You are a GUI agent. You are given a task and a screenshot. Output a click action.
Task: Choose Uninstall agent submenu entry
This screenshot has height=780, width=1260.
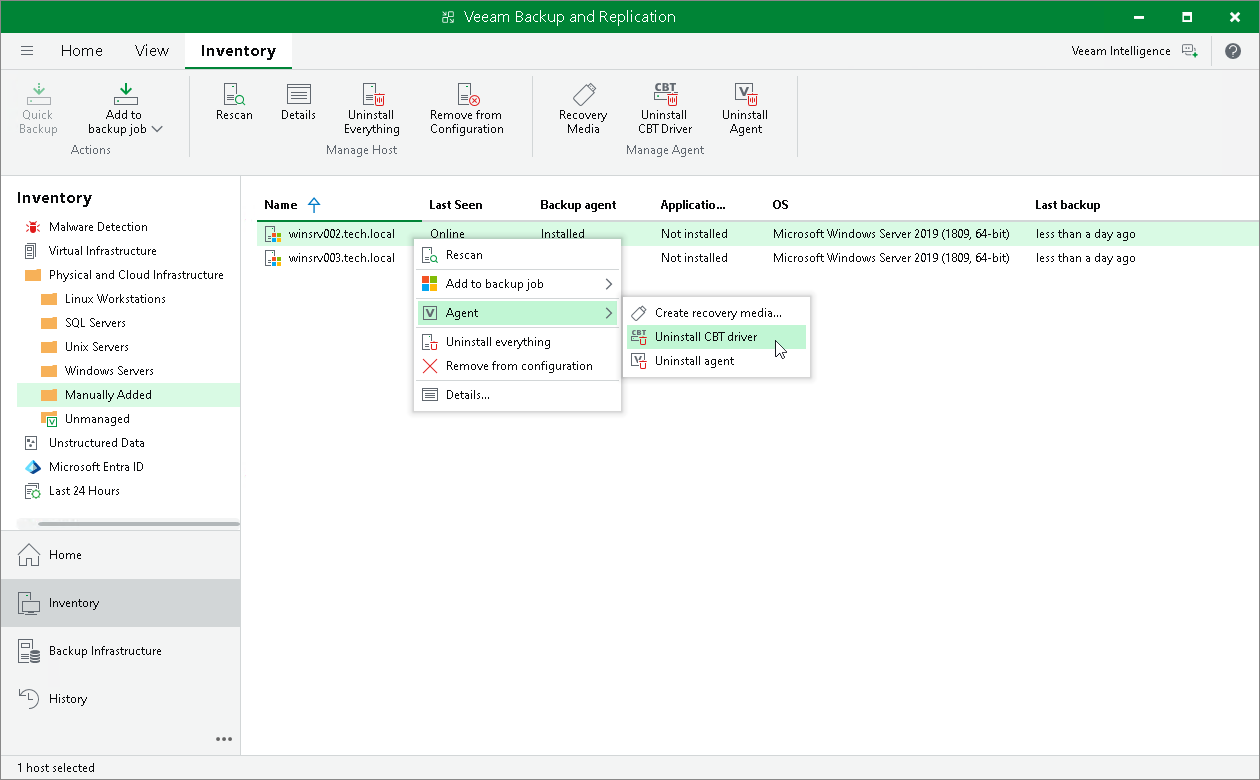click(716, 361)
